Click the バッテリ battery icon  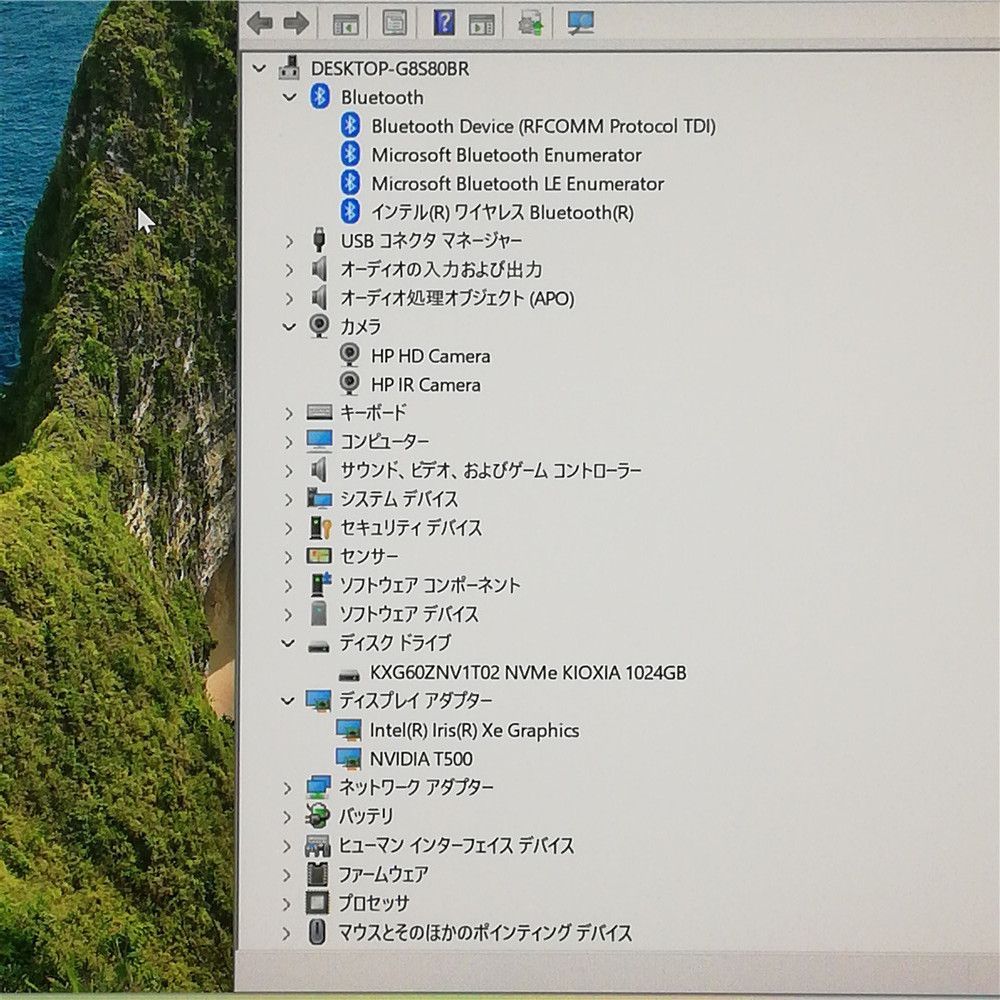(x=318, y=816)
